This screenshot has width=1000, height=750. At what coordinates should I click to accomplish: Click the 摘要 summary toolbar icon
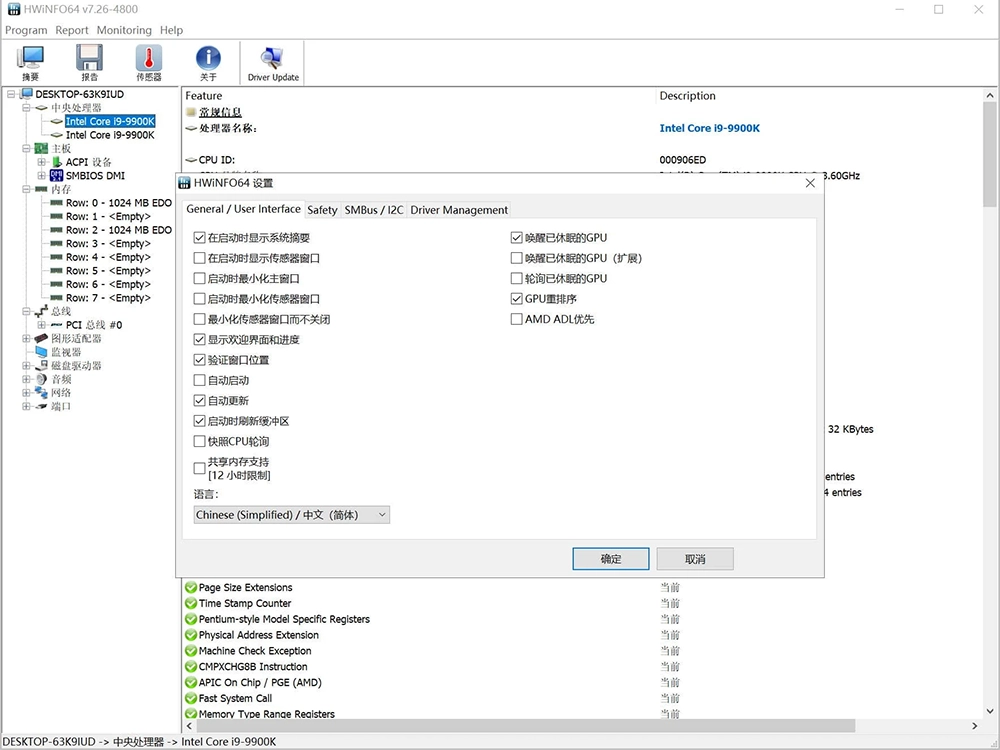(31, 63)
